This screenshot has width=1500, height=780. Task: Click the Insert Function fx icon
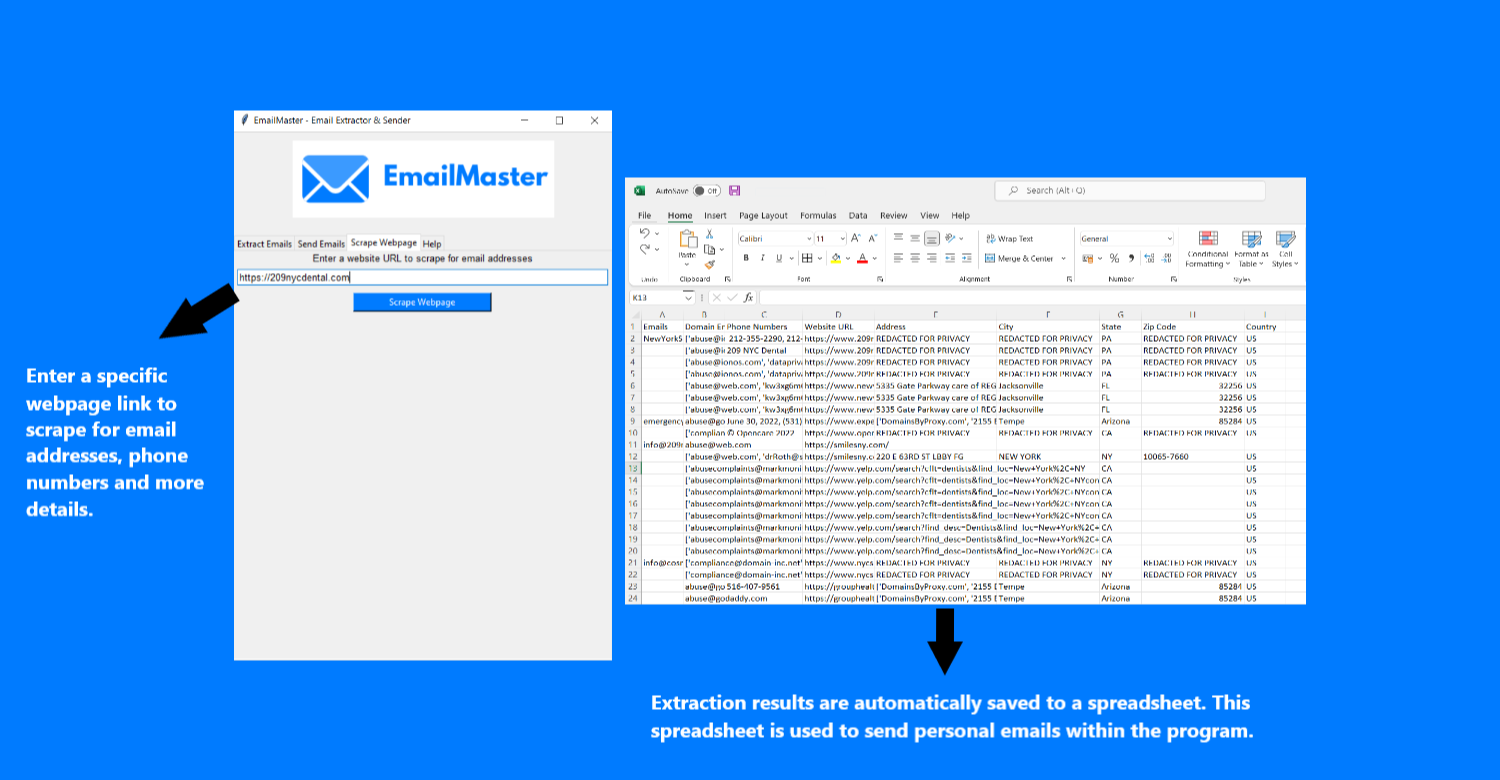pos(748,298)
